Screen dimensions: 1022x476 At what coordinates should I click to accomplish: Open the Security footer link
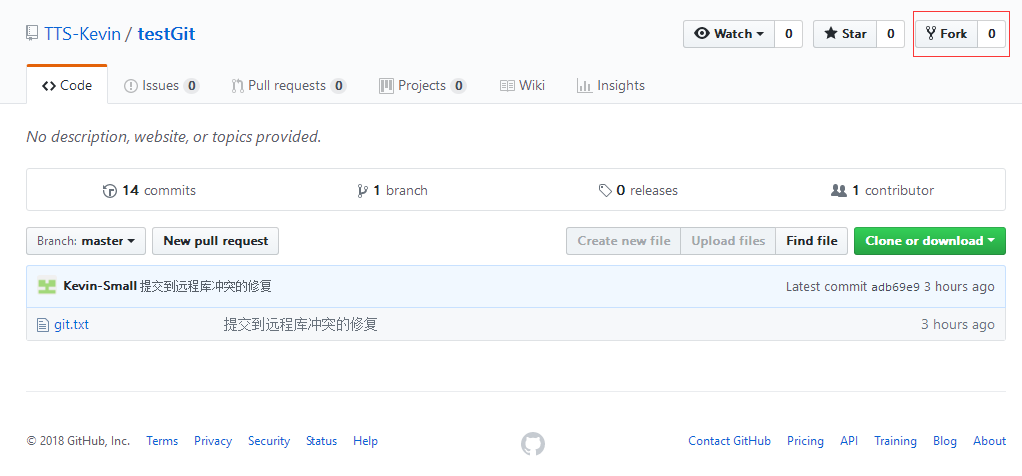tap(269, 441)
